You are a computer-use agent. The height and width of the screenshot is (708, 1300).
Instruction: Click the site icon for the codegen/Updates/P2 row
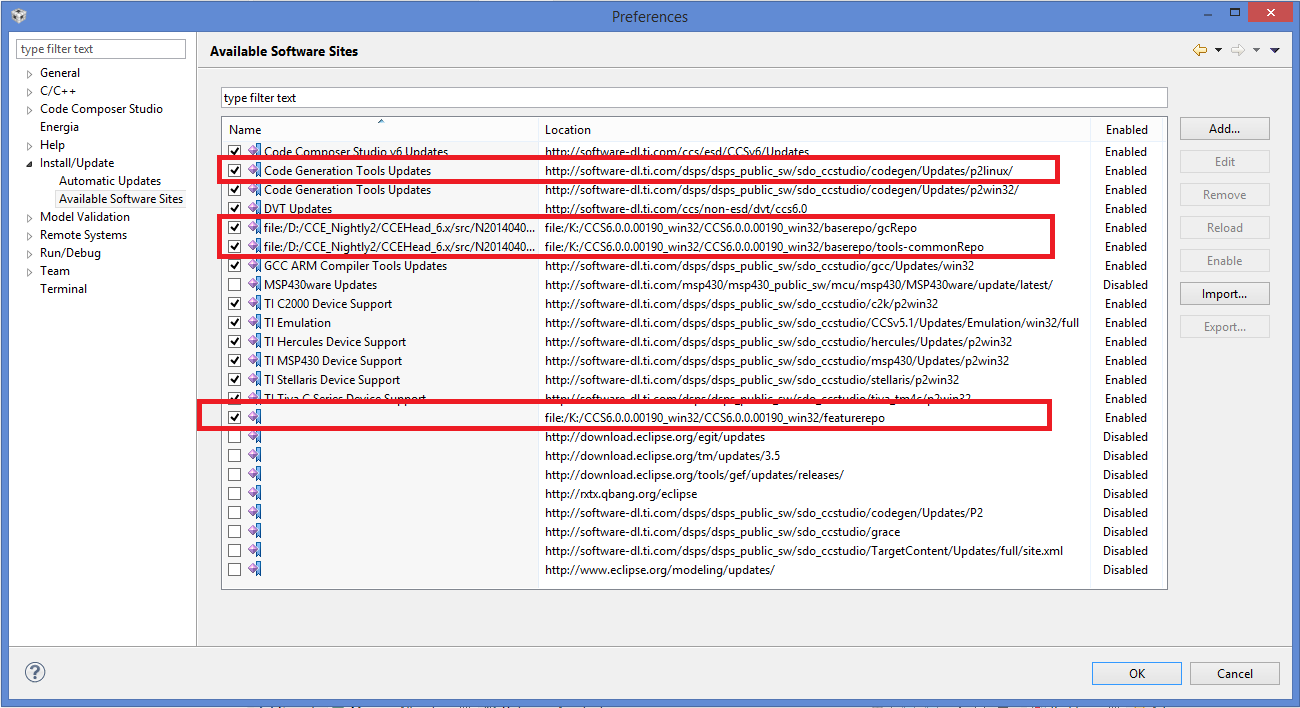[x=254, y=512]
